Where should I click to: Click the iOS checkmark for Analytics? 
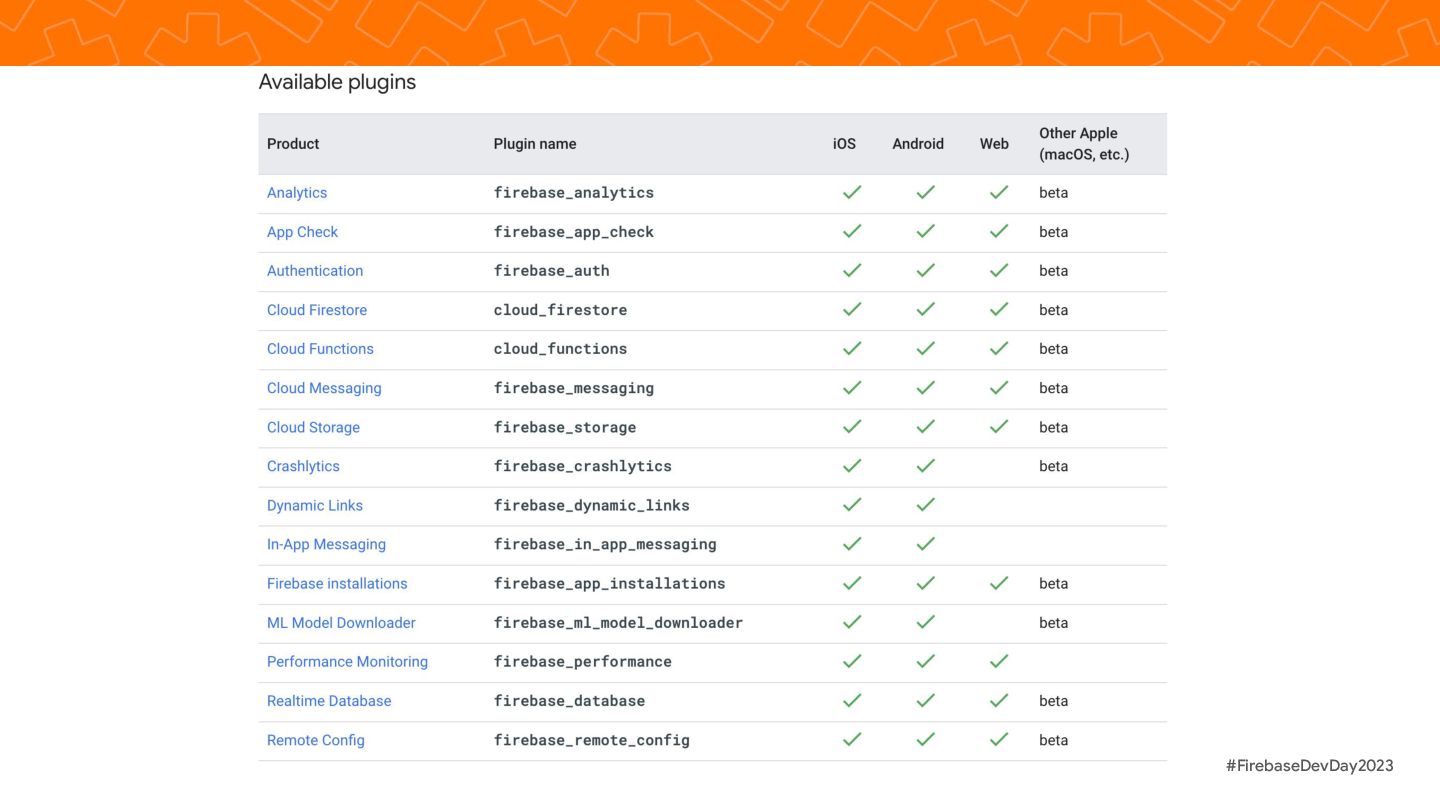[x=852, y=192]
